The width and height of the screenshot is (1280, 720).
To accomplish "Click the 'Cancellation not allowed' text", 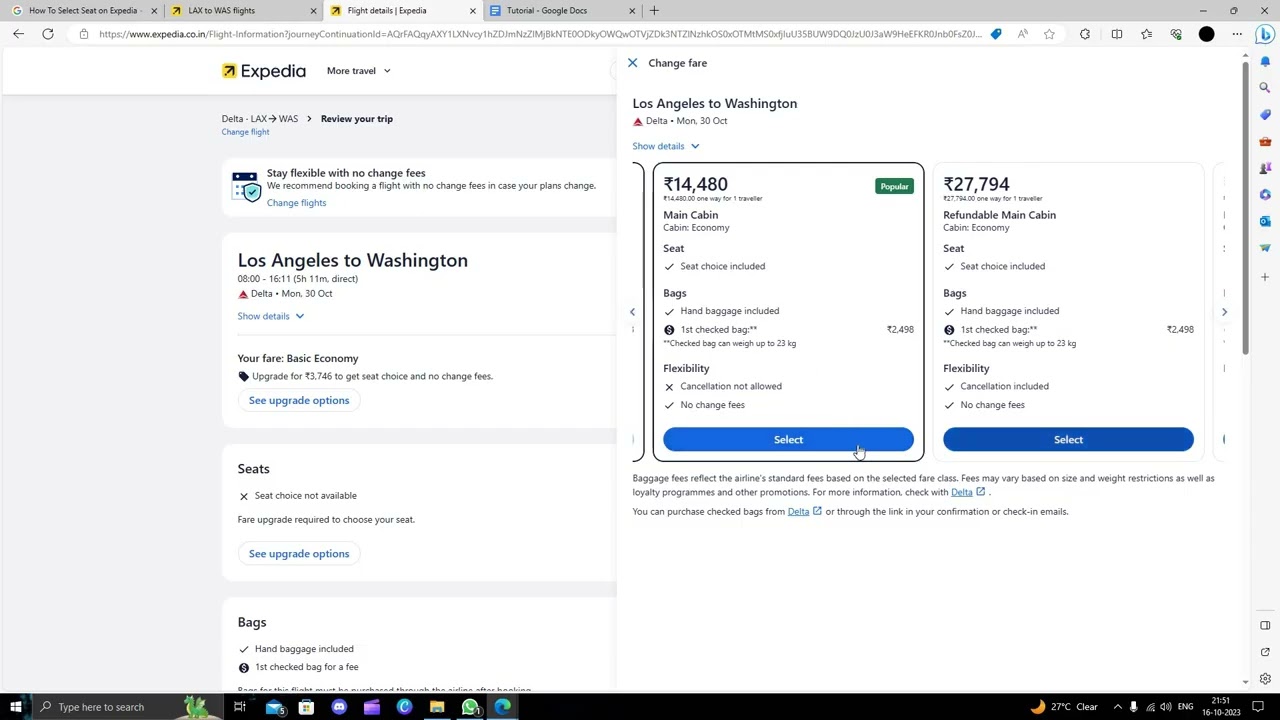I will click(x=731, y=386).
